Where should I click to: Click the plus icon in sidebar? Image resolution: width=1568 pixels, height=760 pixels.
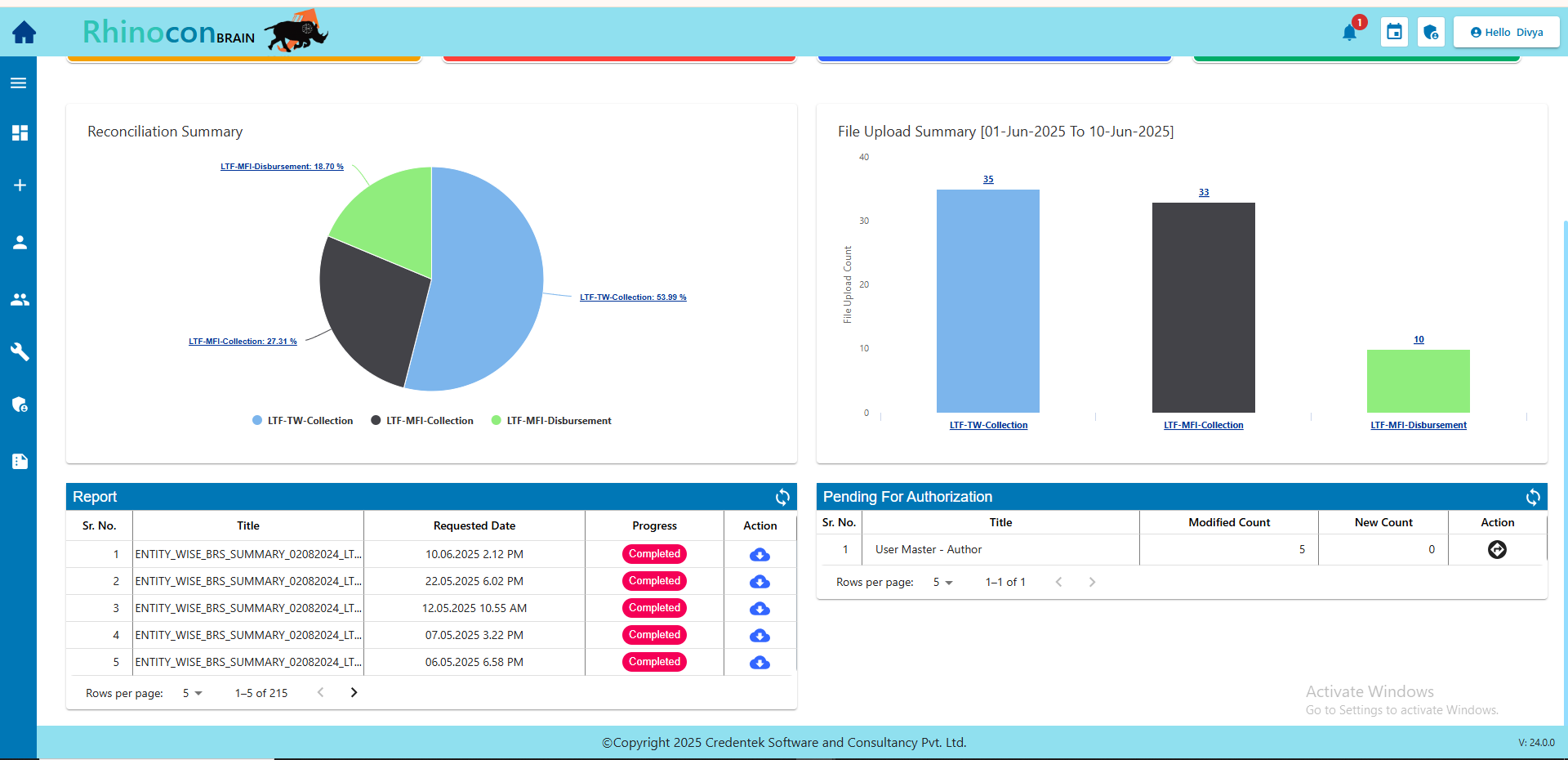click(20, 186)
